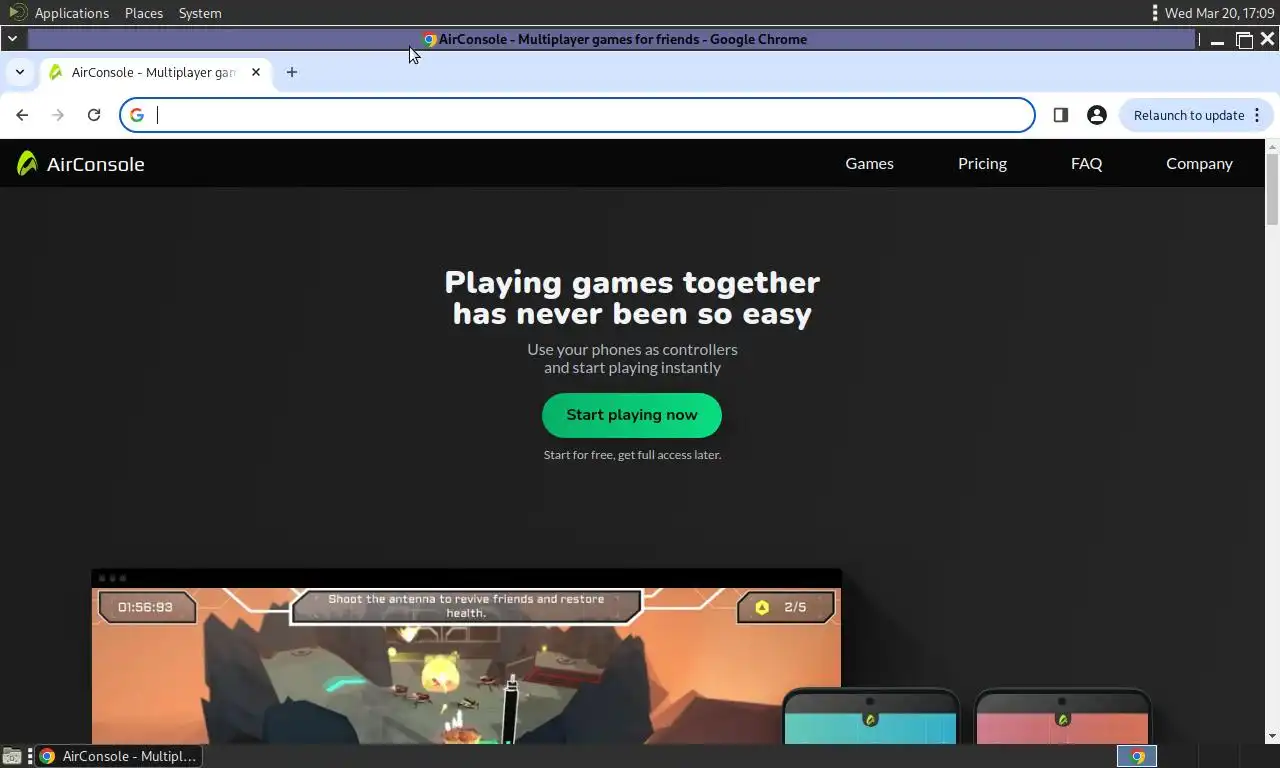This screenshot has width=1280, height=768.
Task: Click the distro logo icon beside Applications
Action: click(x=16, y=13)
